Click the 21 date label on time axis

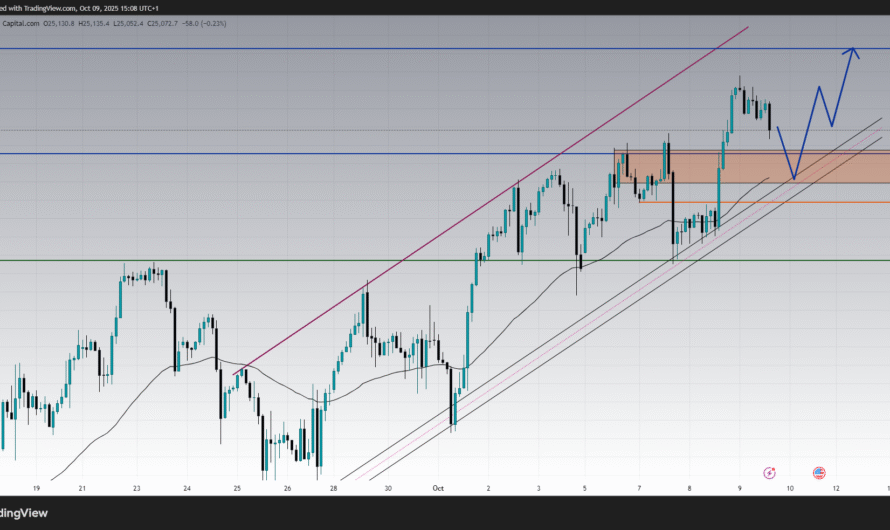point(82,489)
